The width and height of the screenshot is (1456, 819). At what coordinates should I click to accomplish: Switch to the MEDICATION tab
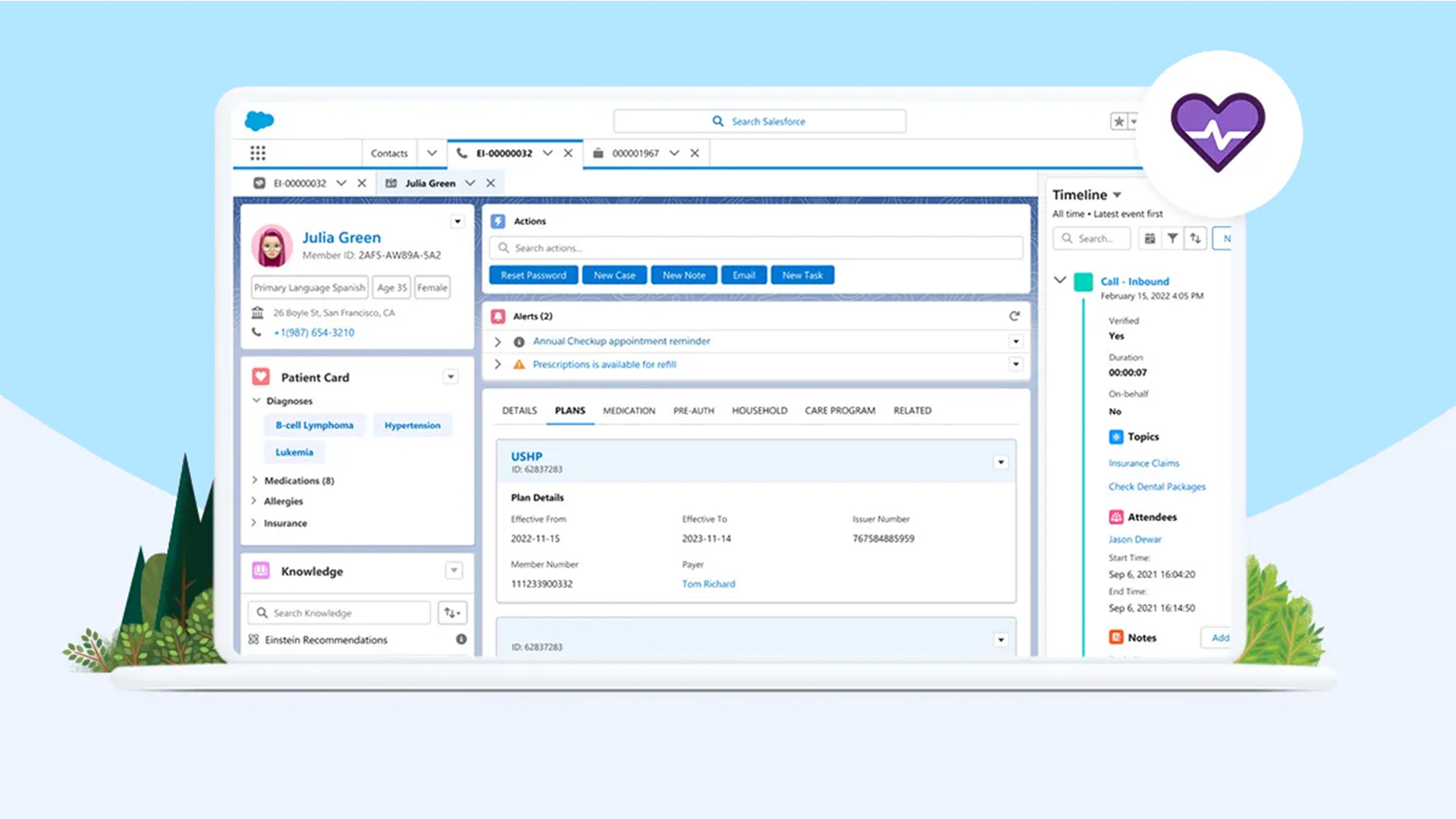tap(629, 410)
